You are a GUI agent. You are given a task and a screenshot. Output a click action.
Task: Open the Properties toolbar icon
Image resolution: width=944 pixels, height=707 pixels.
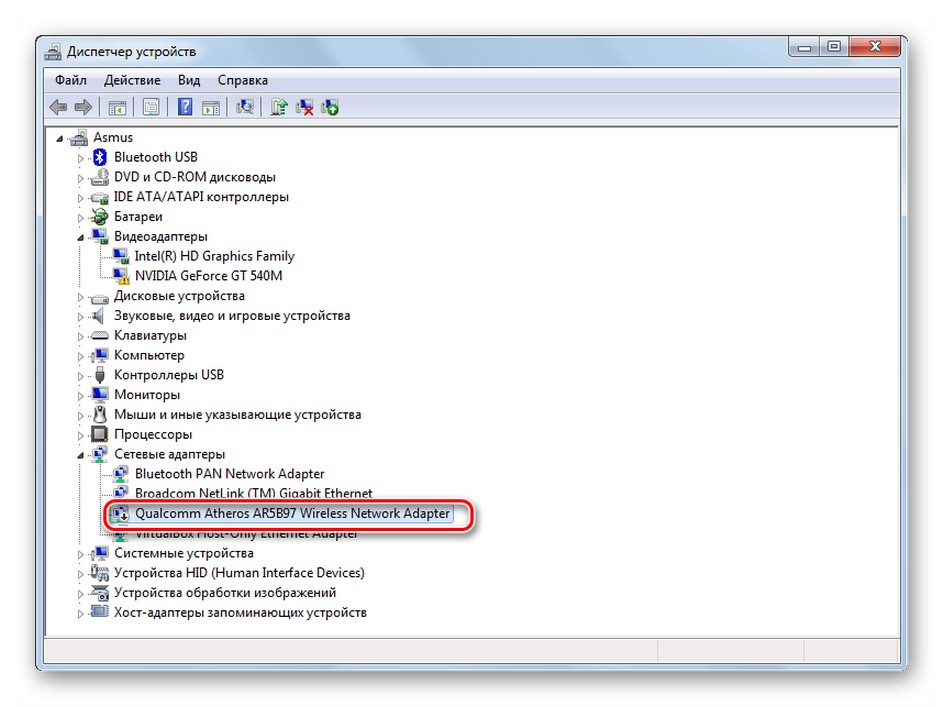[151, 107]
